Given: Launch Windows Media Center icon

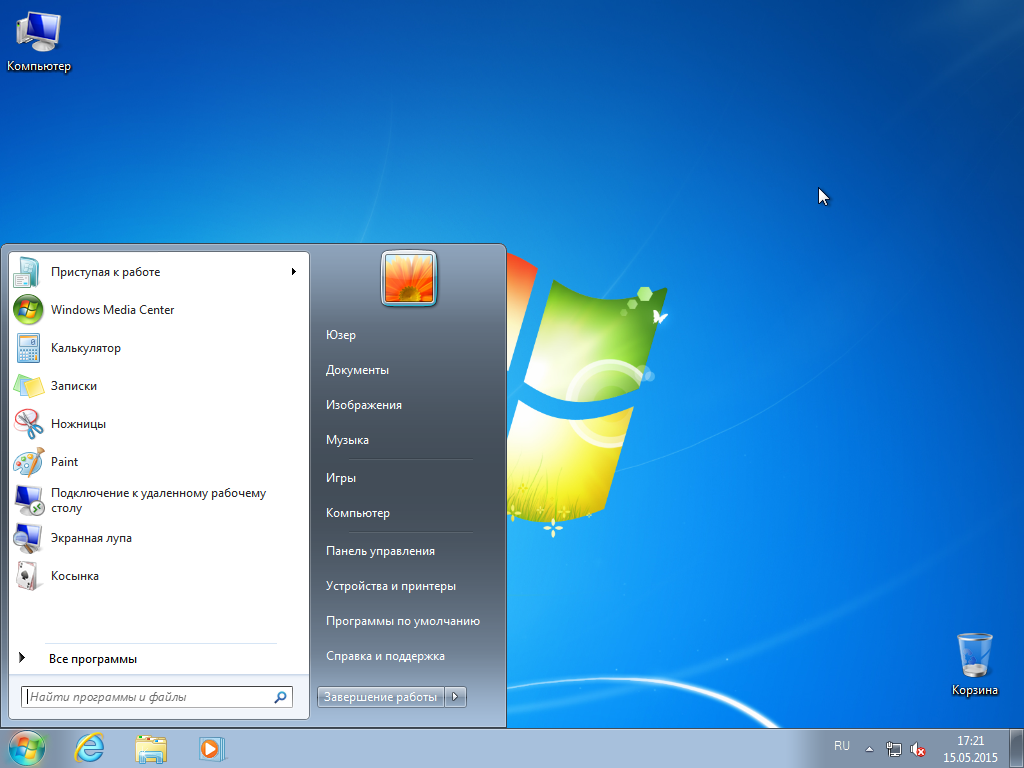Looking at the screenshot, I should [28, 310].
